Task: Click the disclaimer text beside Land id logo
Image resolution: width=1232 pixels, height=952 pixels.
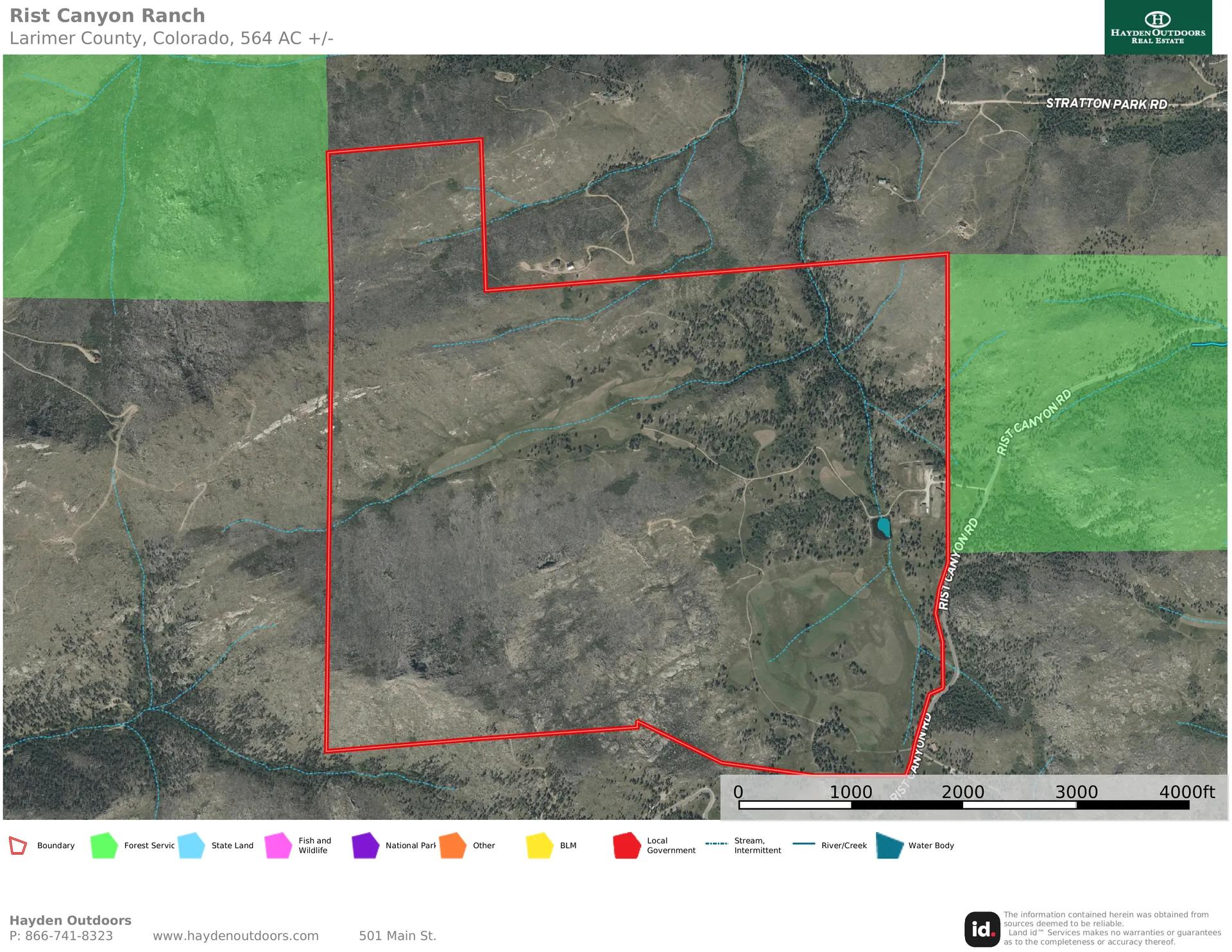Action: click(x=1112, y=928)
